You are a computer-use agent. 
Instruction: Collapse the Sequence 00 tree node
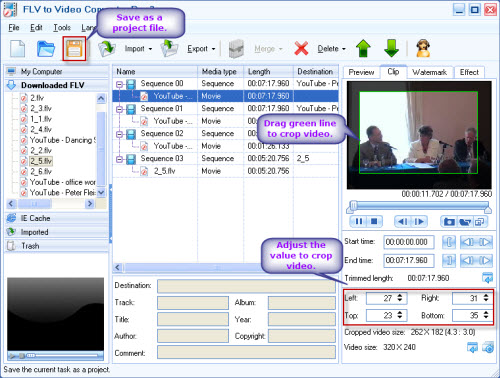(x=119, y=84)
